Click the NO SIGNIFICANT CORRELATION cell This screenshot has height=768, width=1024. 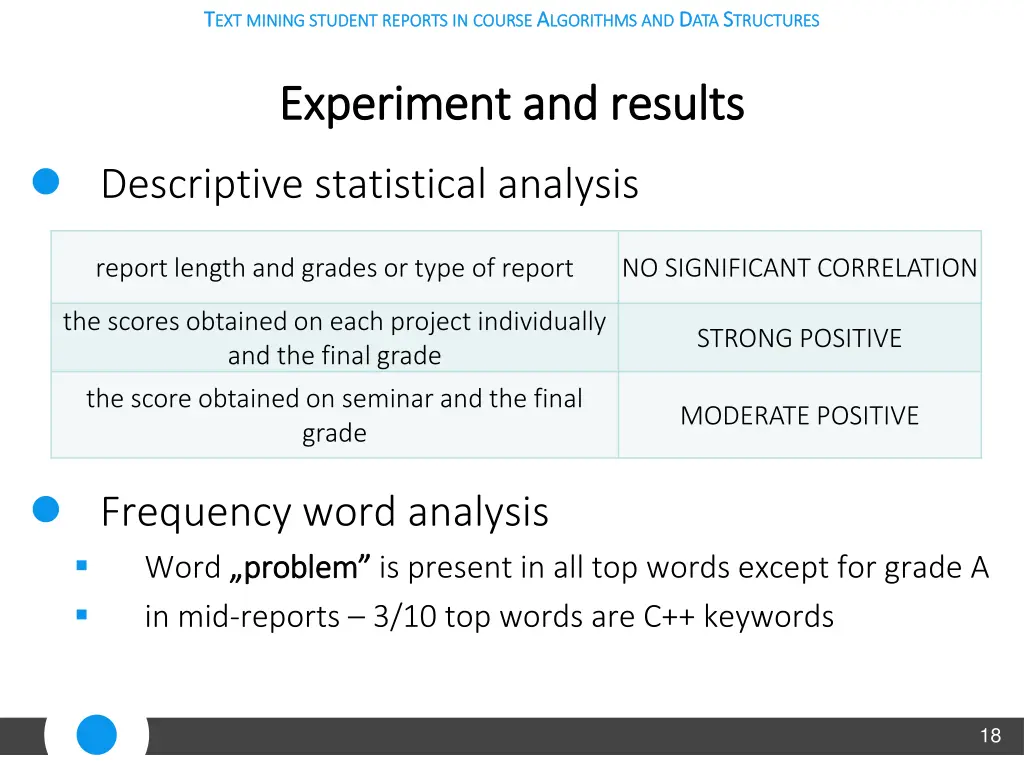pyautogui.click(x=799, y=267)
